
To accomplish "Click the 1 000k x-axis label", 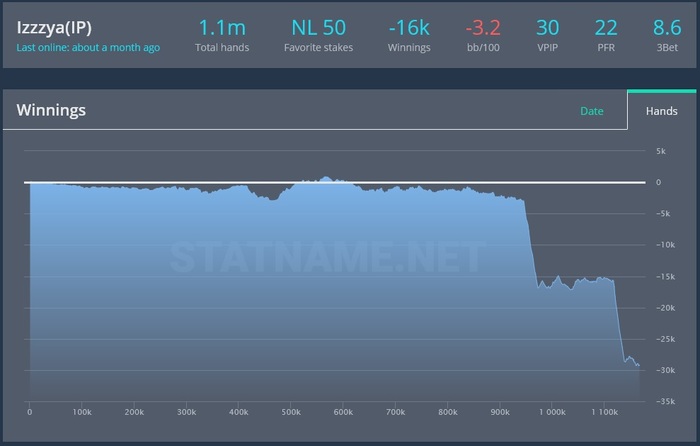I will [552, 412].
